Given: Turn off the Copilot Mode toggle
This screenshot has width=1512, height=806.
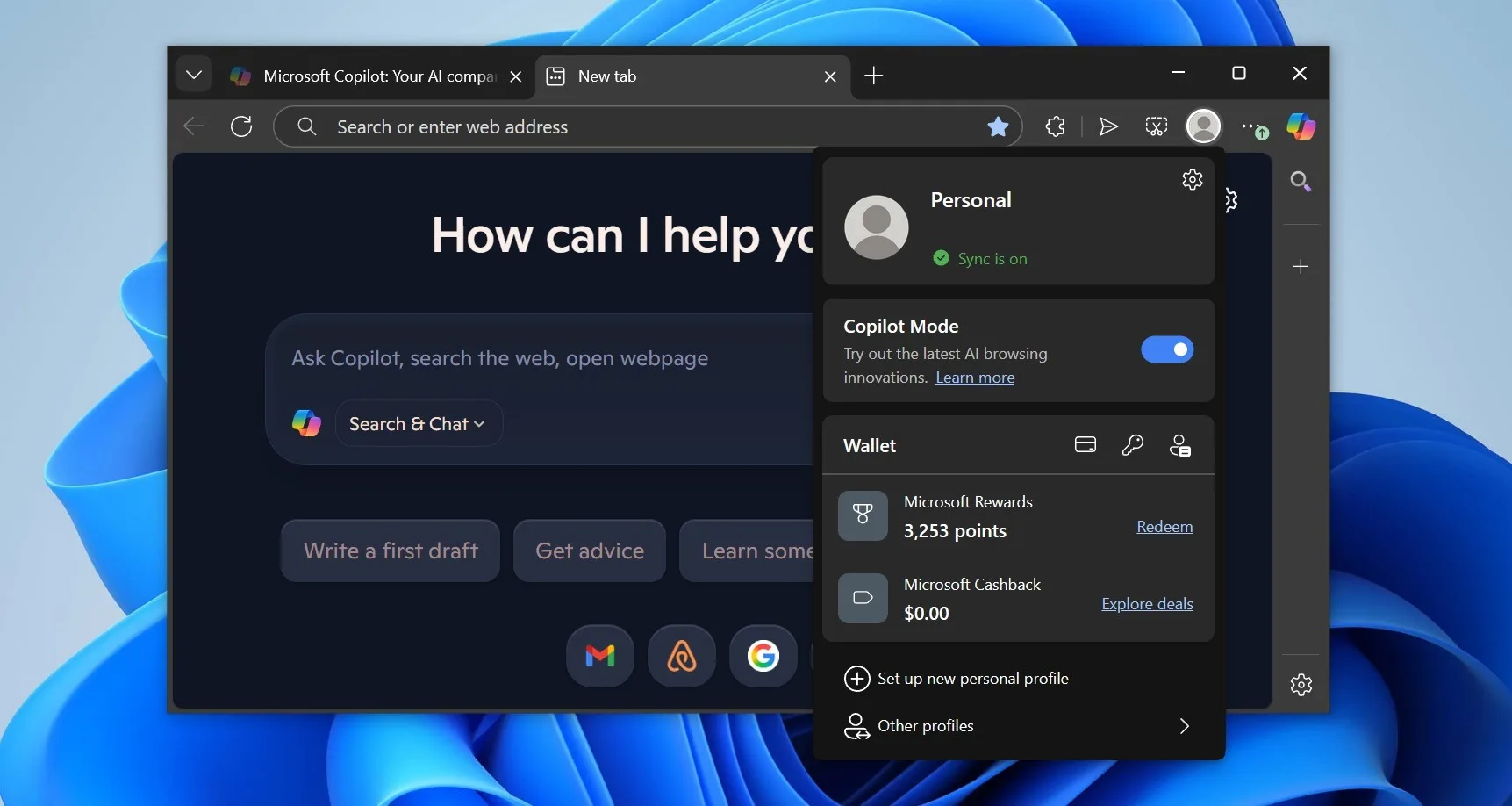Looking at the screenshot, I should pyautogui.click(x=1166, y=349).
